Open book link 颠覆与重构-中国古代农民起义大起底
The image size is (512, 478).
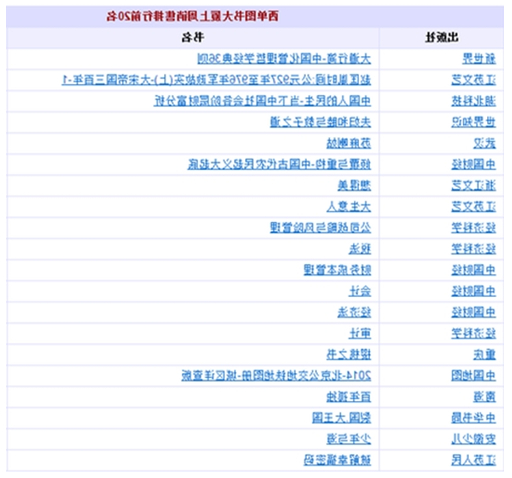click(x=279, y=164)
